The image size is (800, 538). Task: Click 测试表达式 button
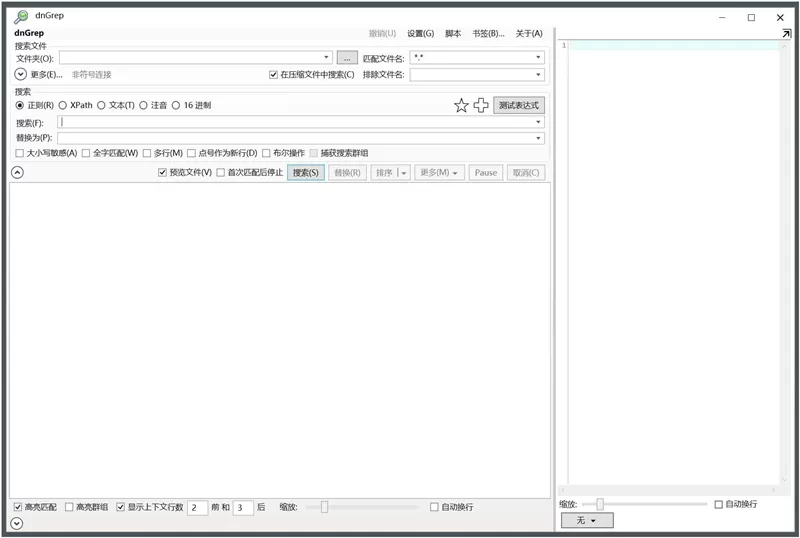click(x=518, y=106)
